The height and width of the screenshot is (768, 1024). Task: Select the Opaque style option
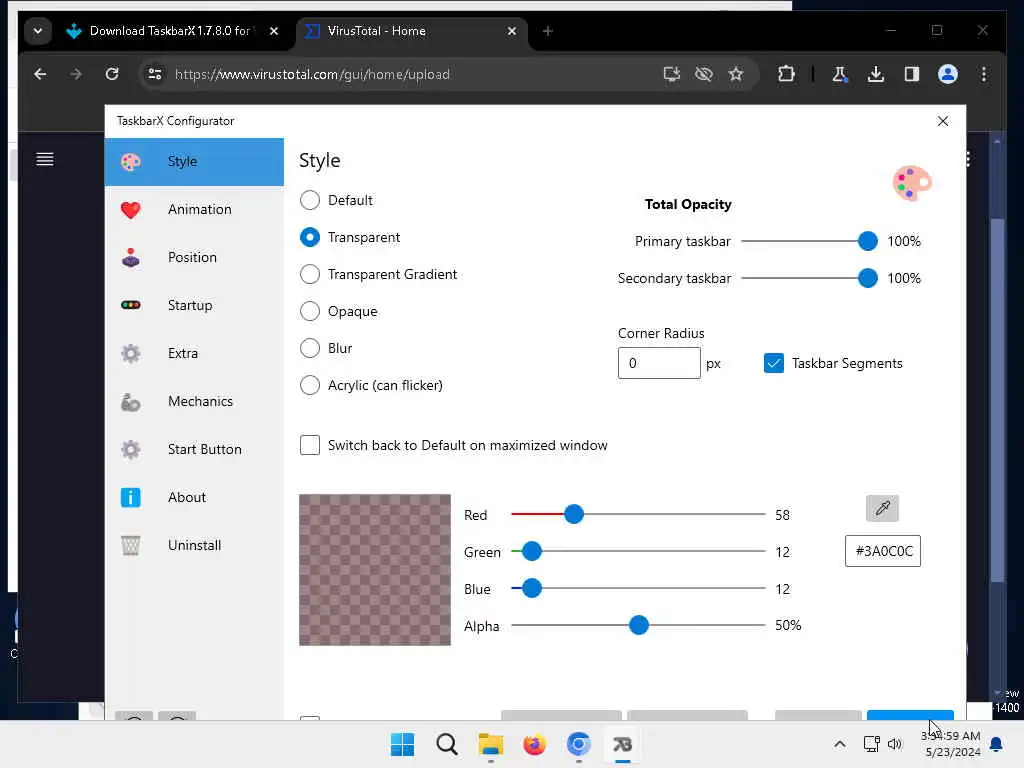pyautogui.click(x=310, y=311)
